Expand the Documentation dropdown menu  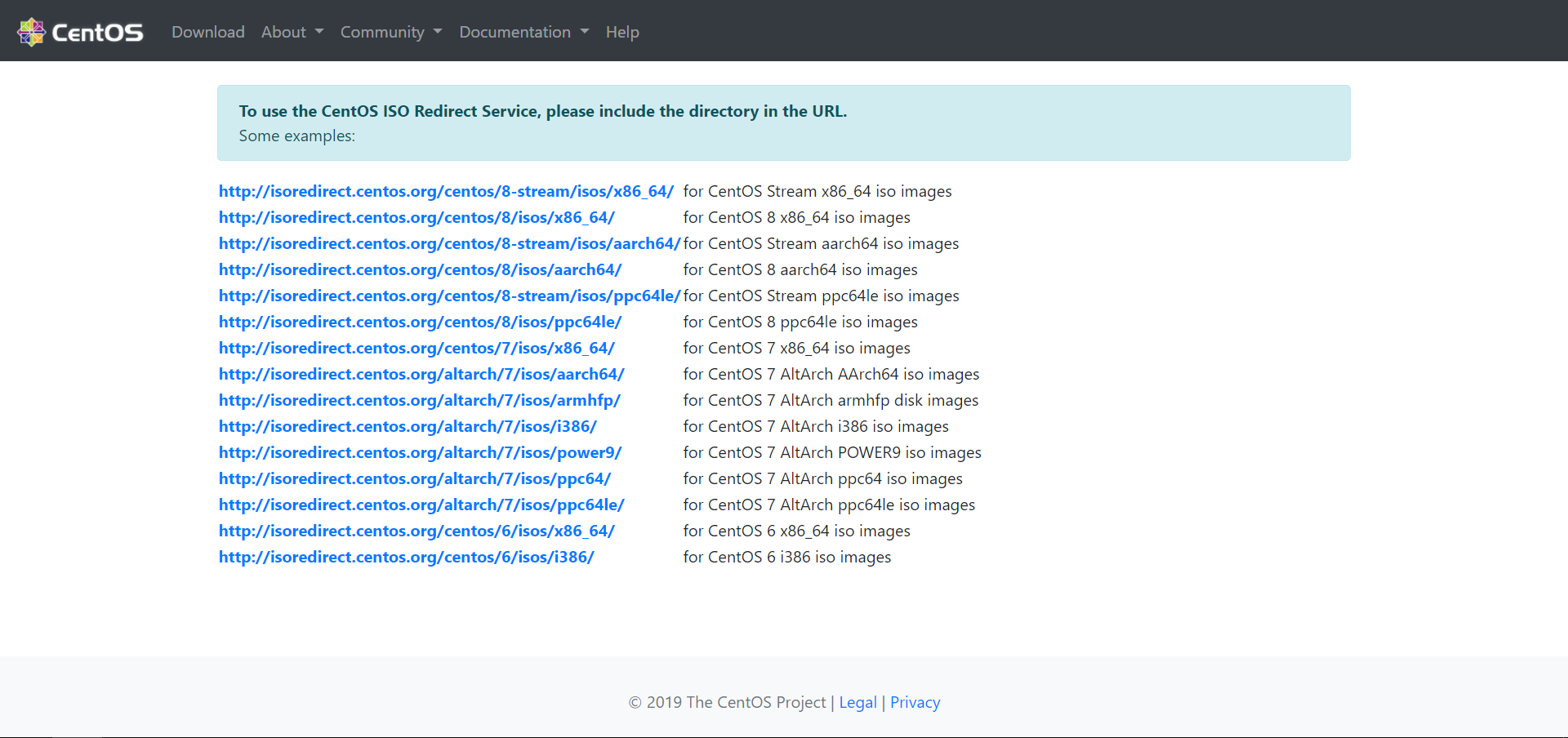tap(523, 32)
